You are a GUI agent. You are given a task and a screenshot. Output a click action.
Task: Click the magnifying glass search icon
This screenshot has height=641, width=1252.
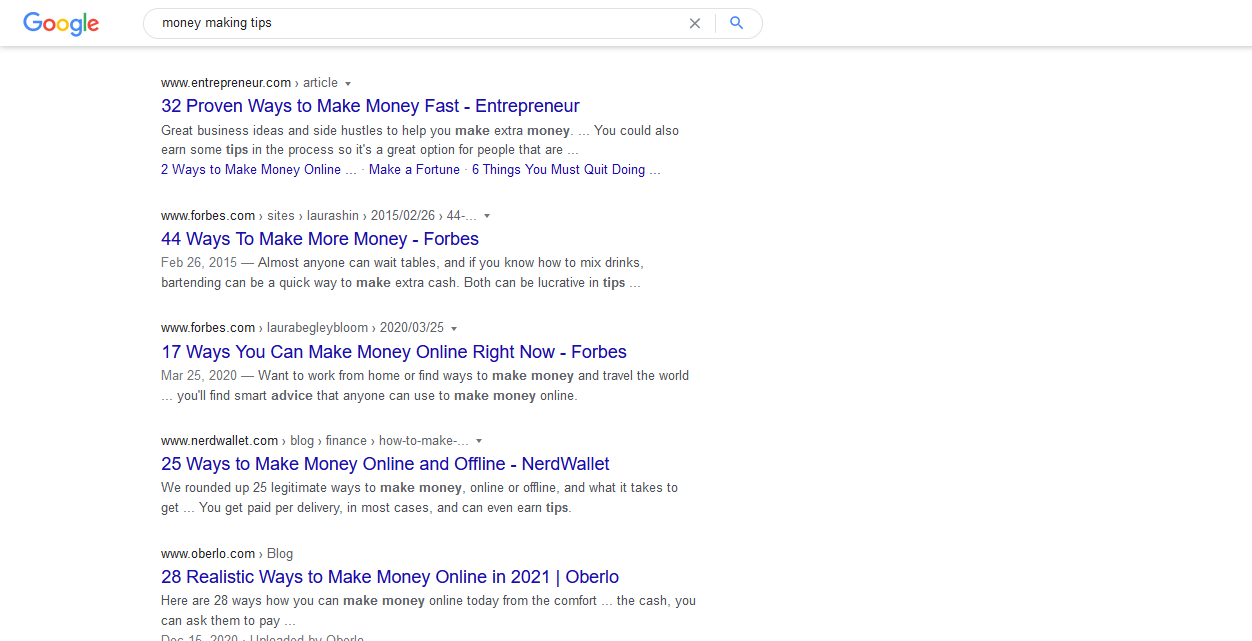tap(737, 23)
